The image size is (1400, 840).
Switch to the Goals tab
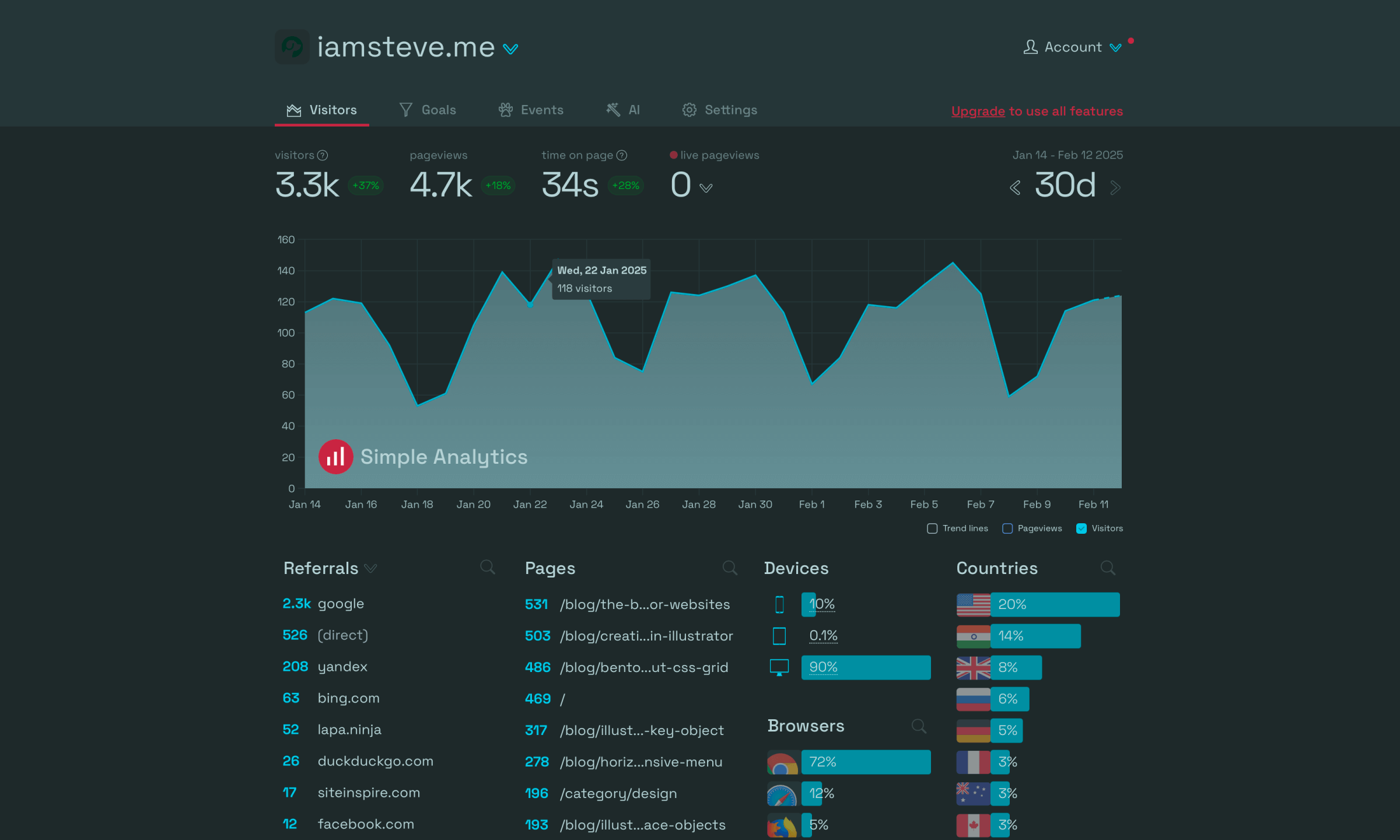428,110
